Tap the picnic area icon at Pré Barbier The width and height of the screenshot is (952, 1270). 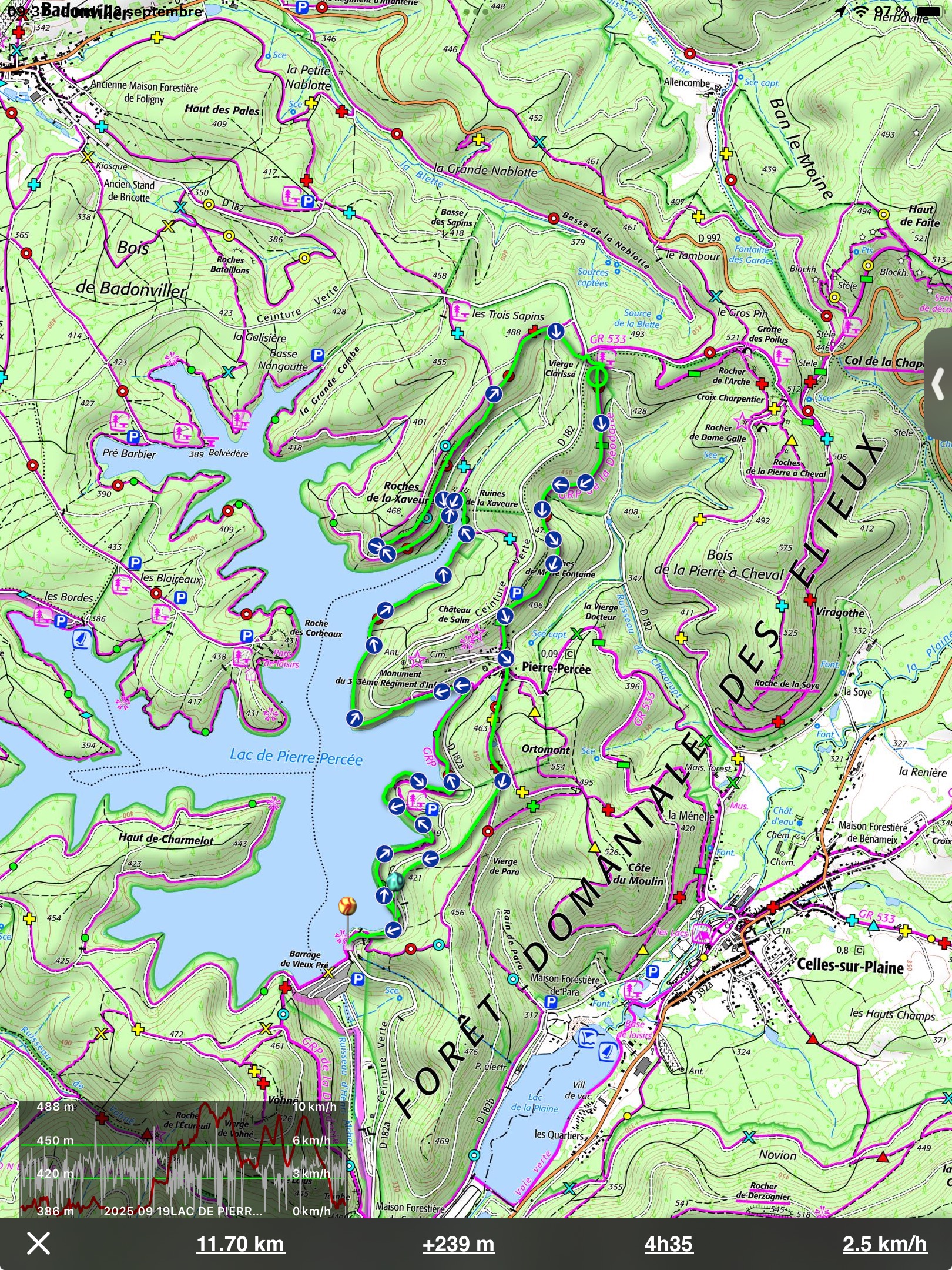120,420
